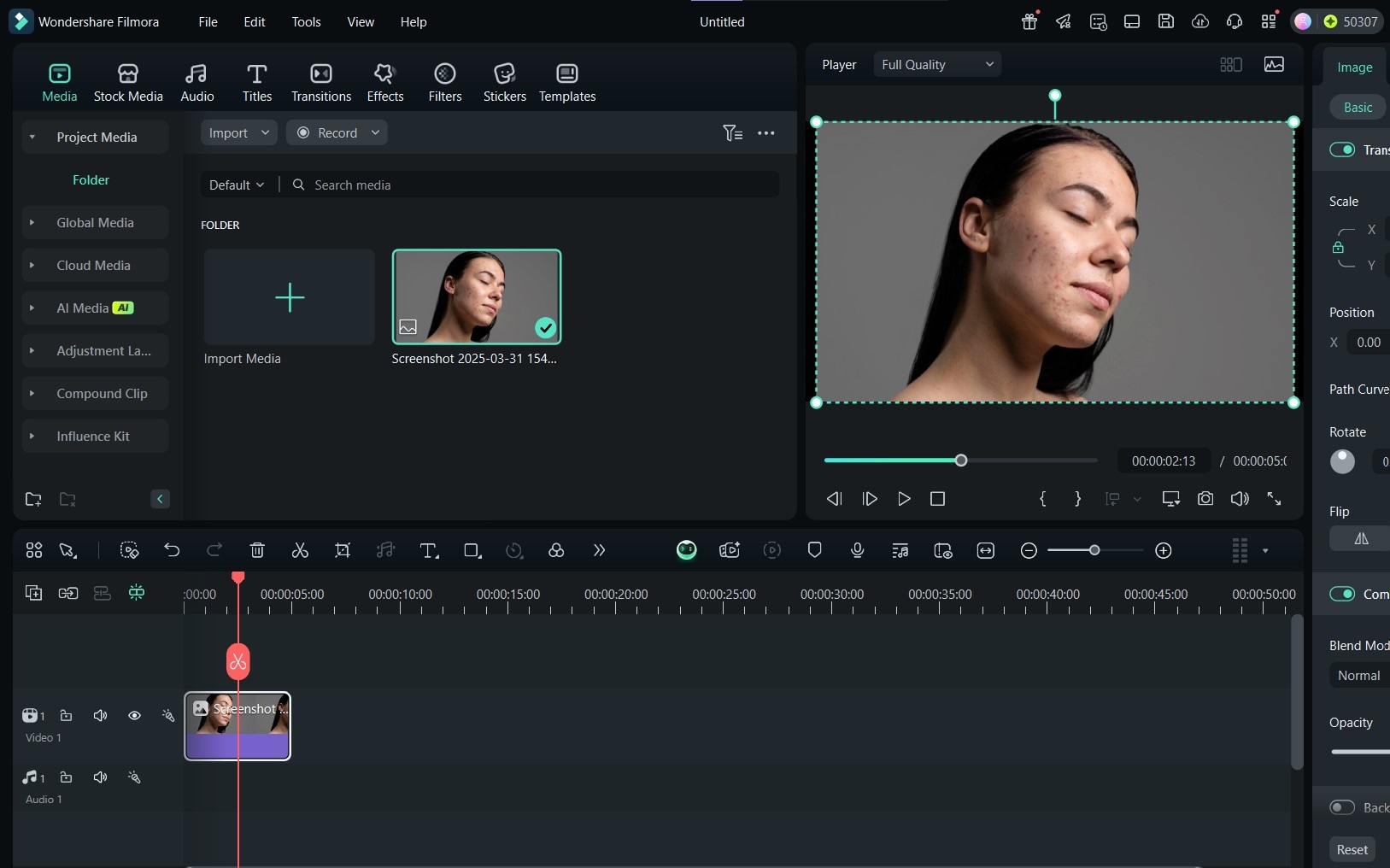This screenshot has height=868, width=1390.
Task: Open the Titles tab
Action: click(x=257, y=83)
